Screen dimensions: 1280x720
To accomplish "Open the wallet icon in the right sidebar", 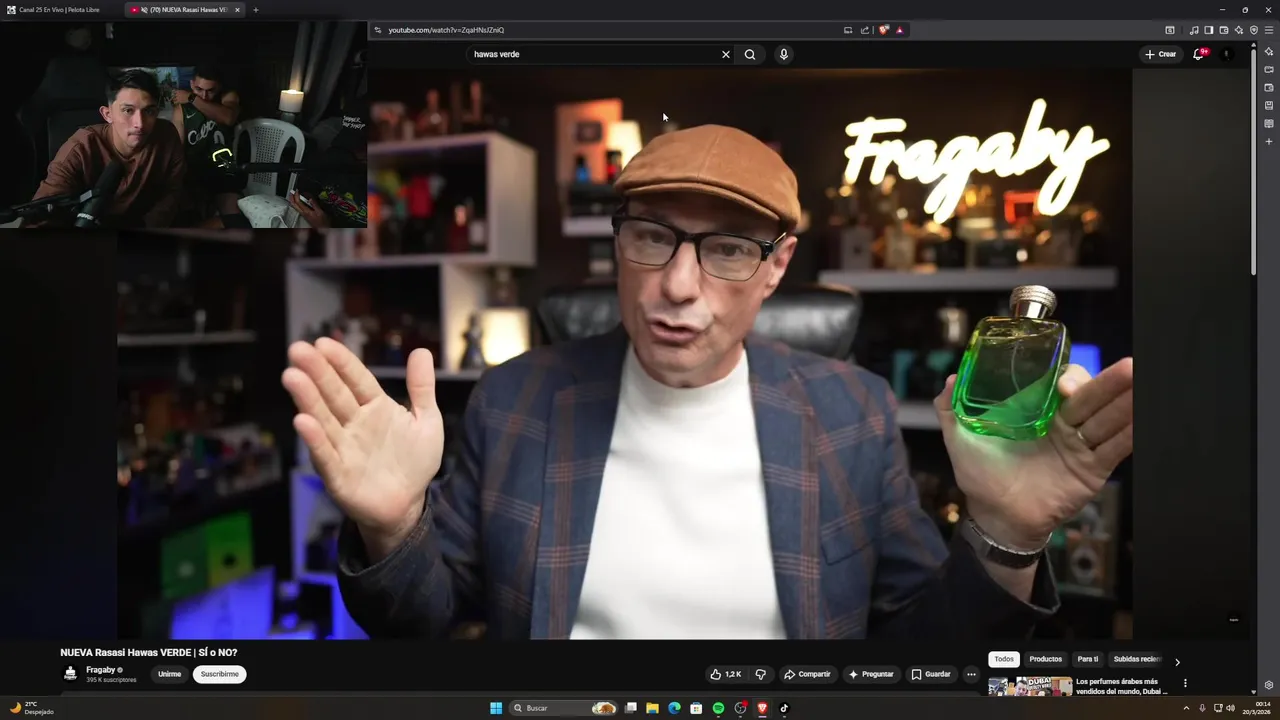I will (1269, 87).
